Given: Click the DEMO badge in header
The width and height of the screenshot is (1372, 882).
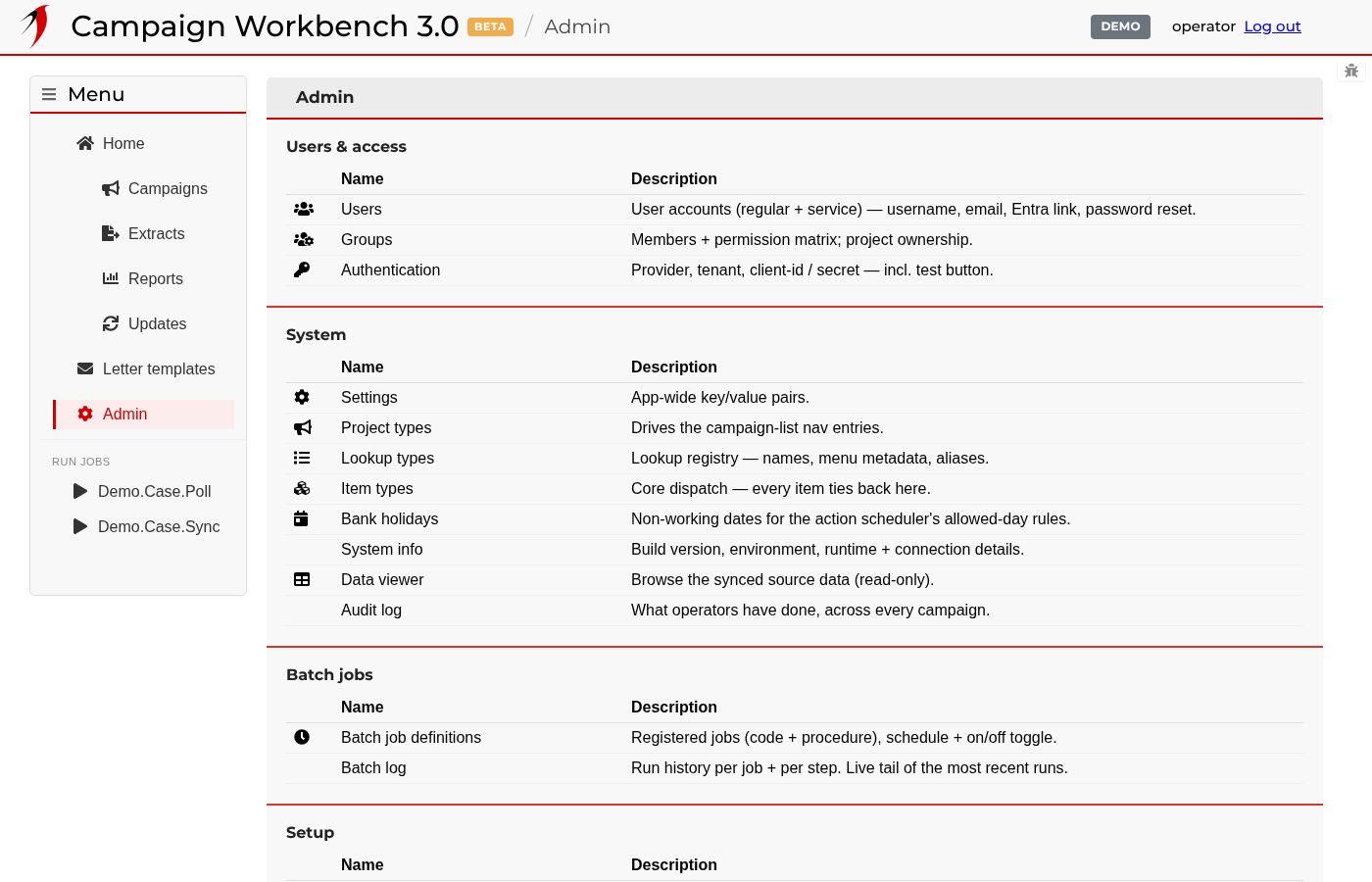Looking at the screenshot, I should [x=1120, y=26].
